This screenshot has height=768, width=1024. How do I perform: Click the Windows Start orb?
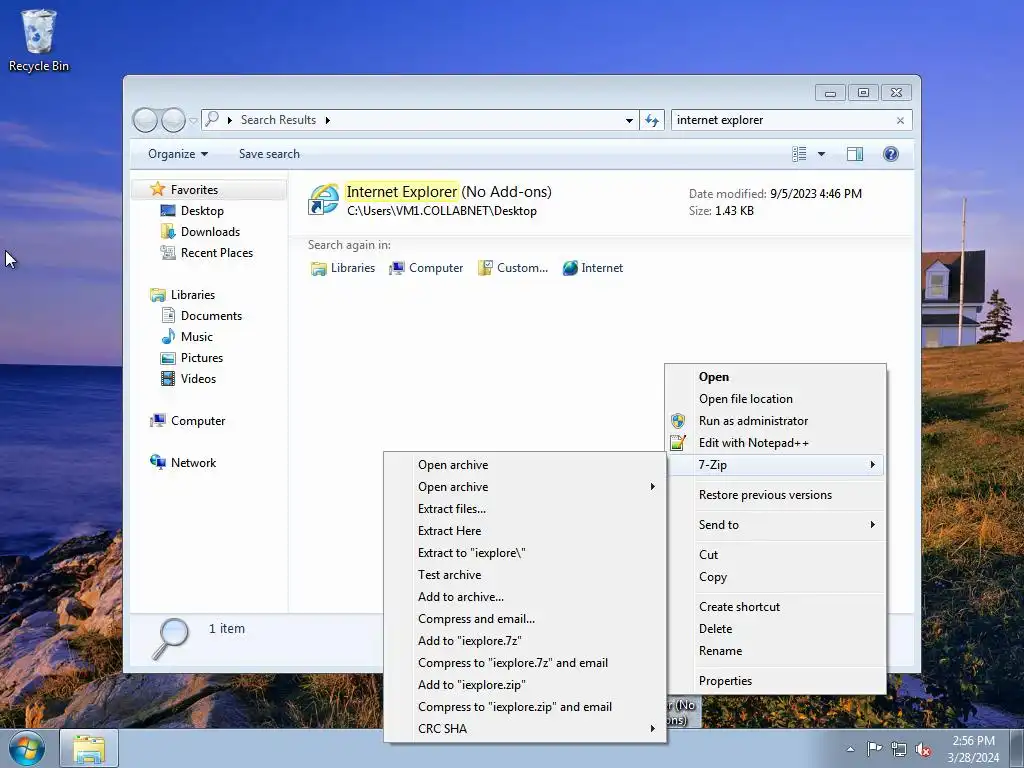pos(27,749)
